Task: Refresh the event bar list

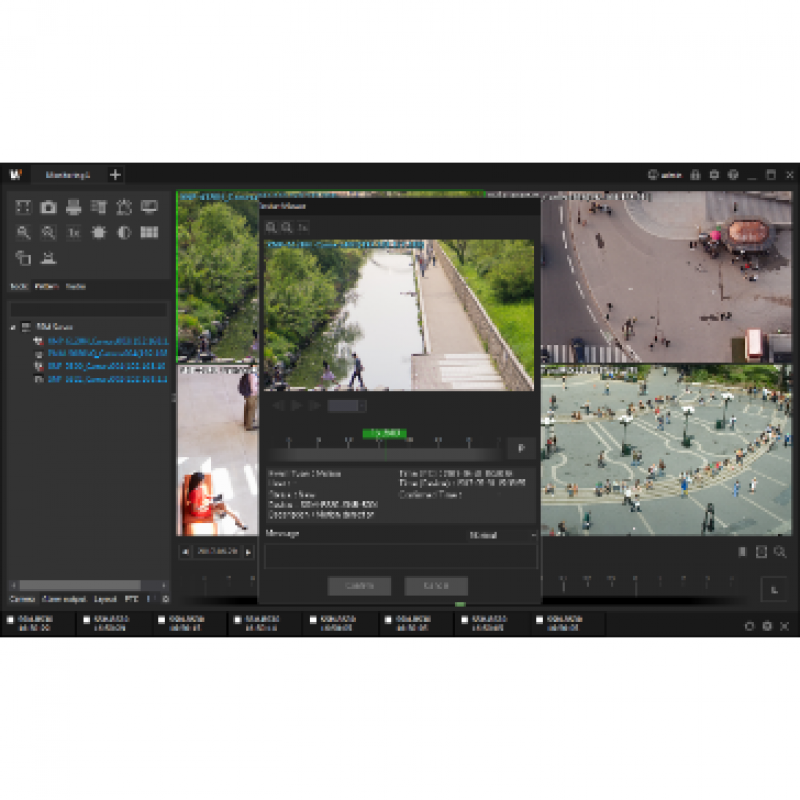Action: [749, 626]
